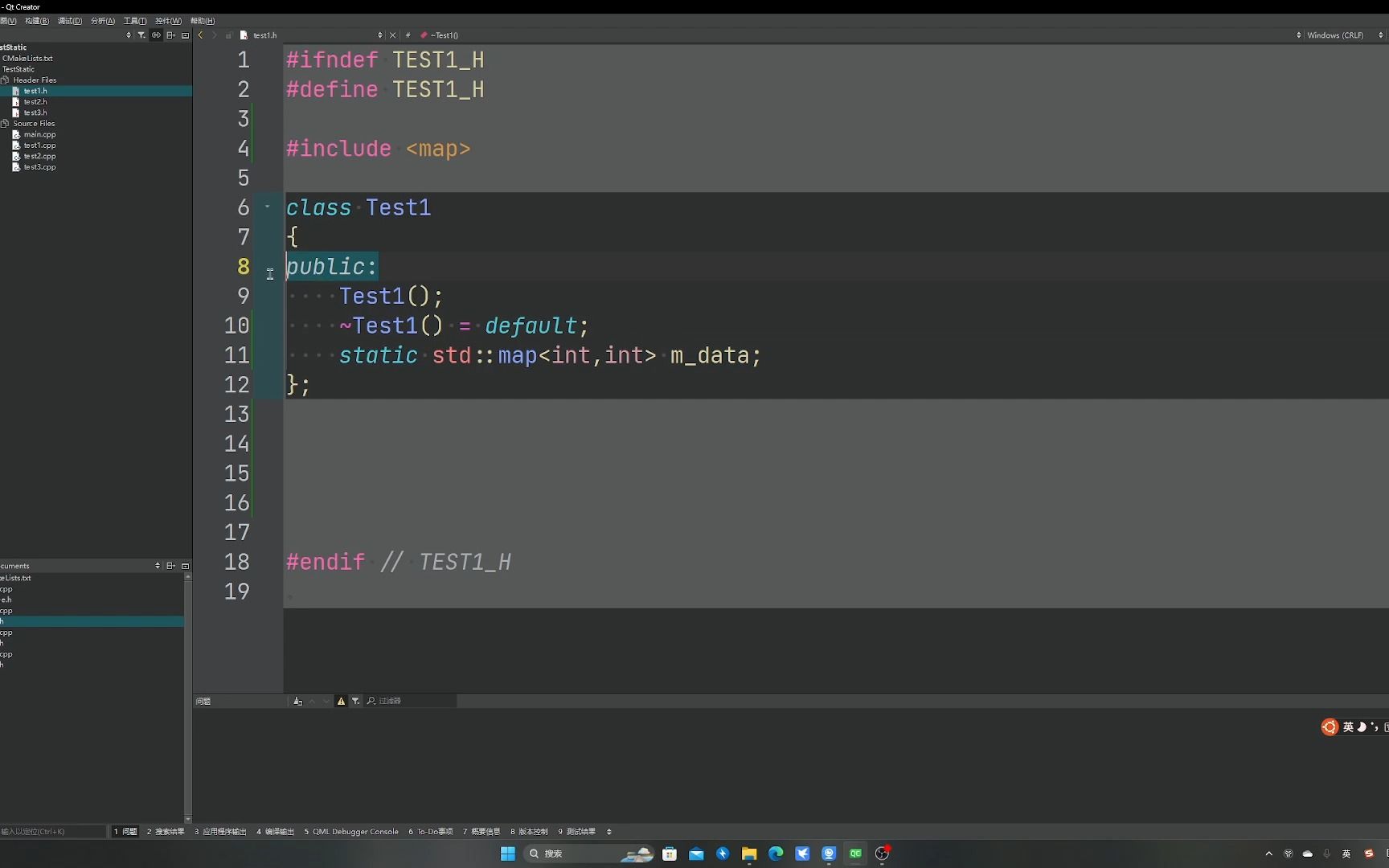Image resolution: width=1389 pixels, height=868 pixels.
Task: Open the Open Documents panel selector arrows
Action: pos(158,566)
